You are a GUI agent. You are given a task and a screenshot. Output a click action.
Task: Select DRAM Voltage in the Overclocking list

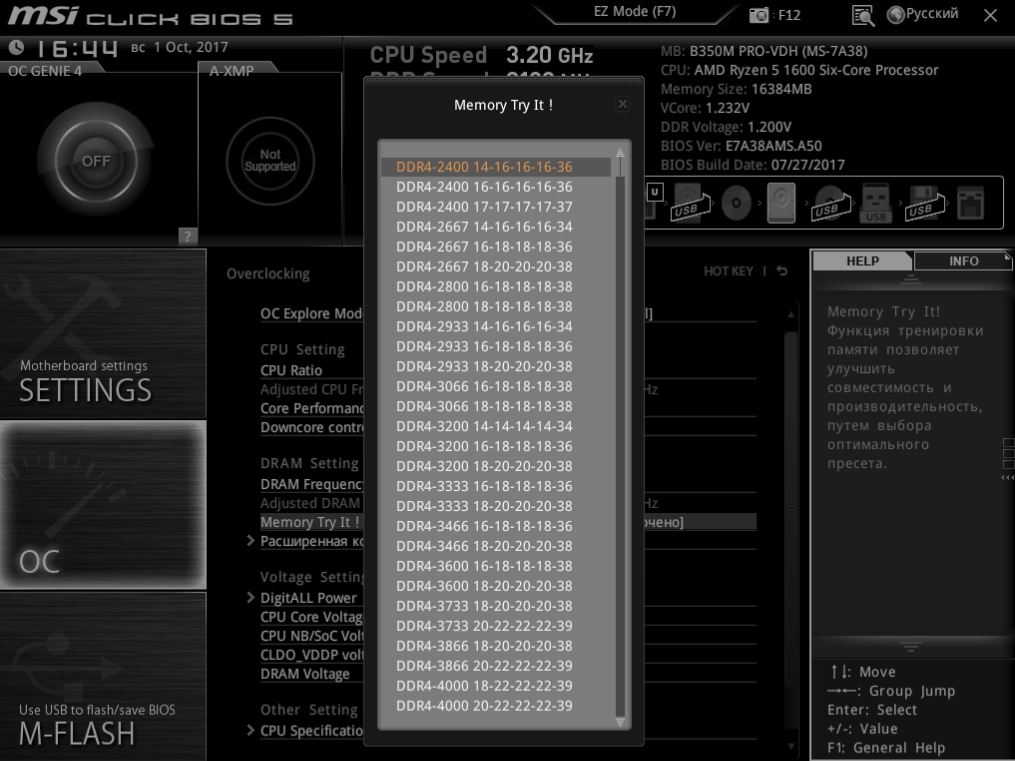[x=305, y=674]
